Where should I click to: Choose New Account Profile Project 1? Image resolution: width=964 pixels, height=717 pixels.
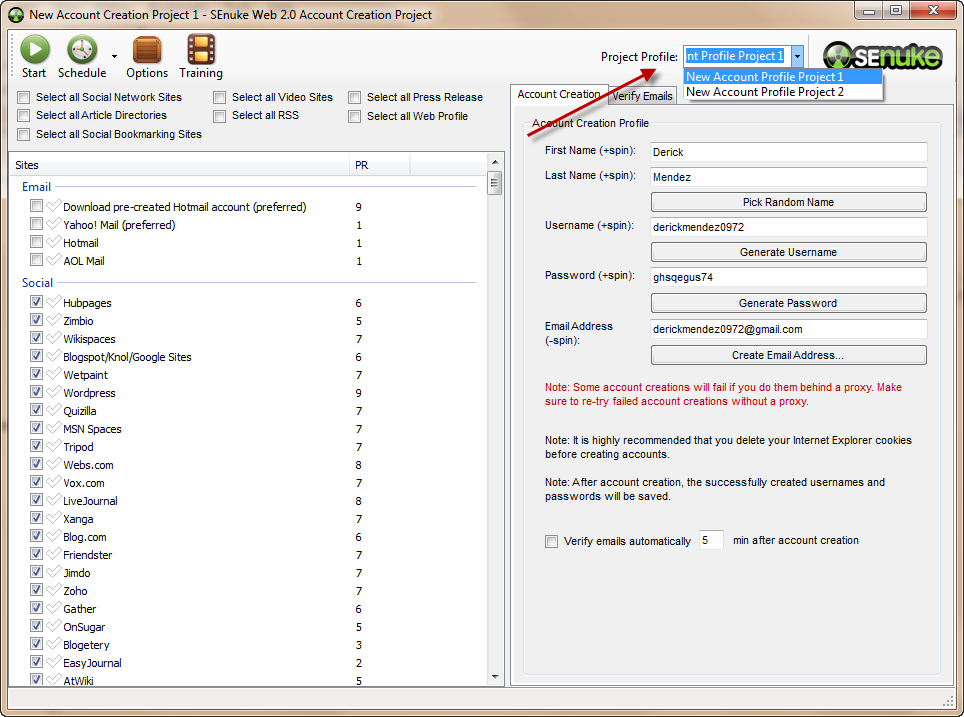point(783,76)
